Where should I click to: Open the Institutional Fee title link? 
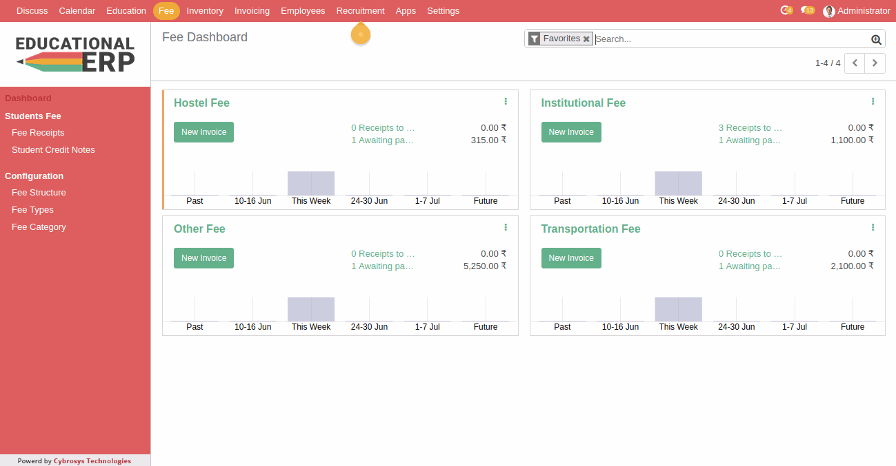point(583,103)
